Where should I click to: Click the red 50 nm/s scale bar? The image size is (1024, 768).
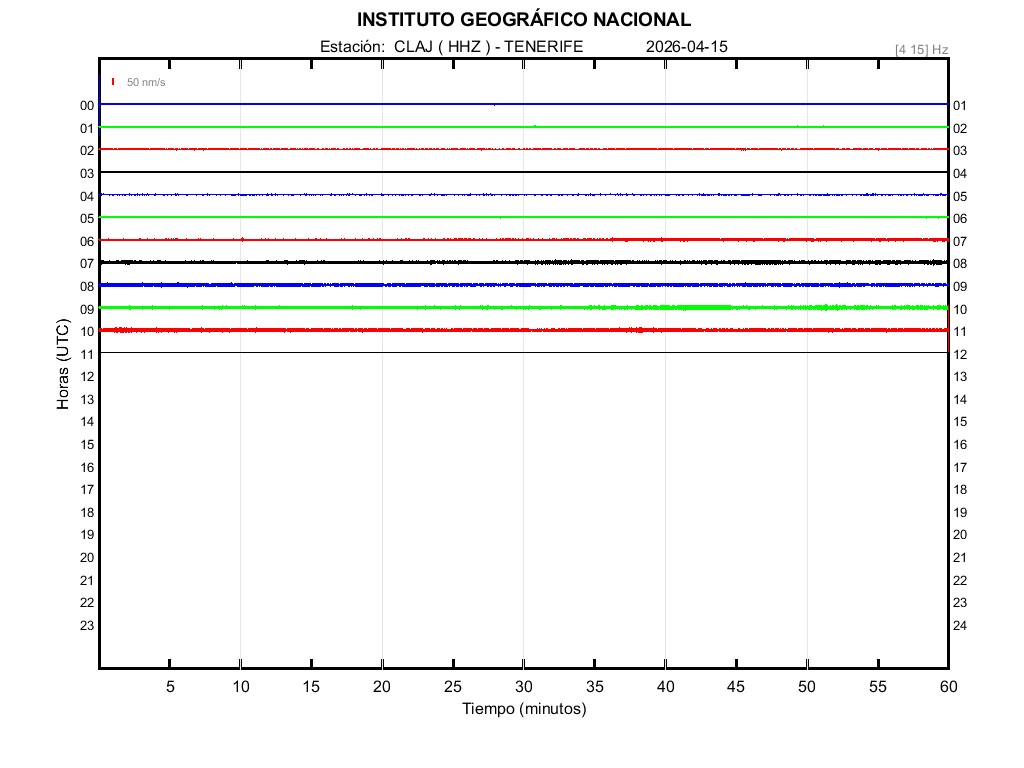tap(113, 82)
